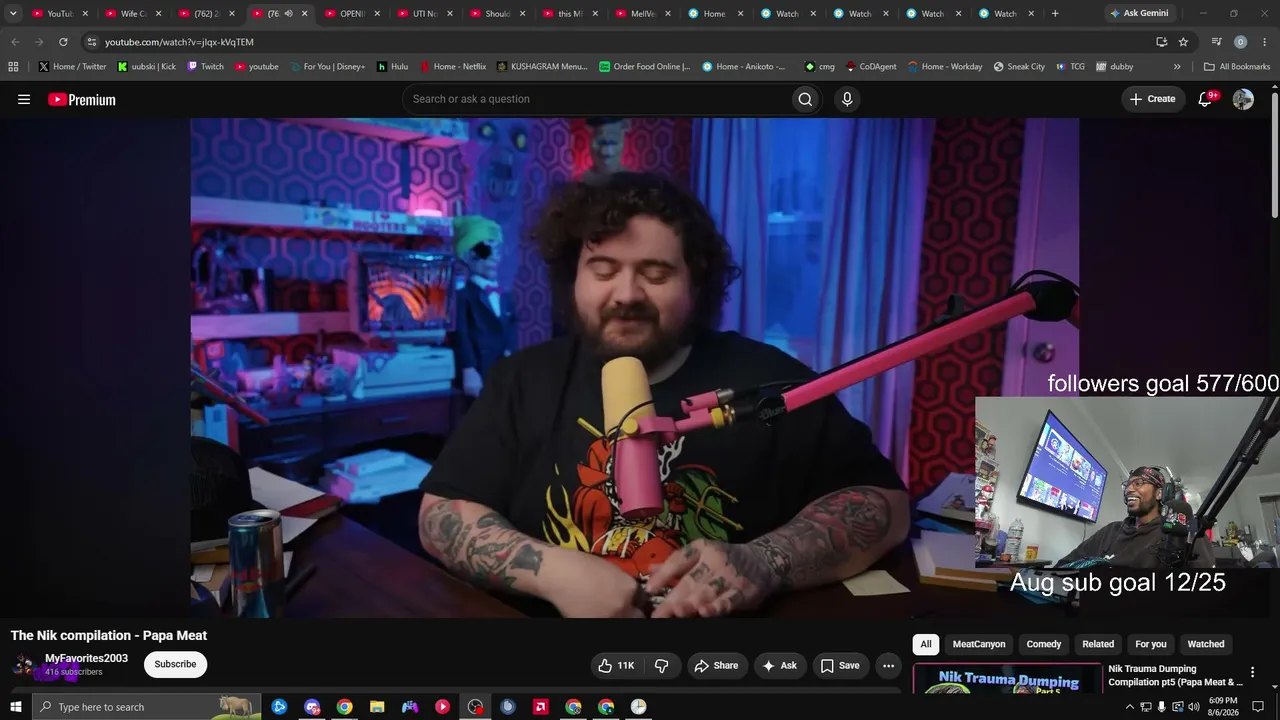The width and height of the screenshot is (1280, 720).
Task: Open the Home - Workday bookmark
Action: click(945, 67)
